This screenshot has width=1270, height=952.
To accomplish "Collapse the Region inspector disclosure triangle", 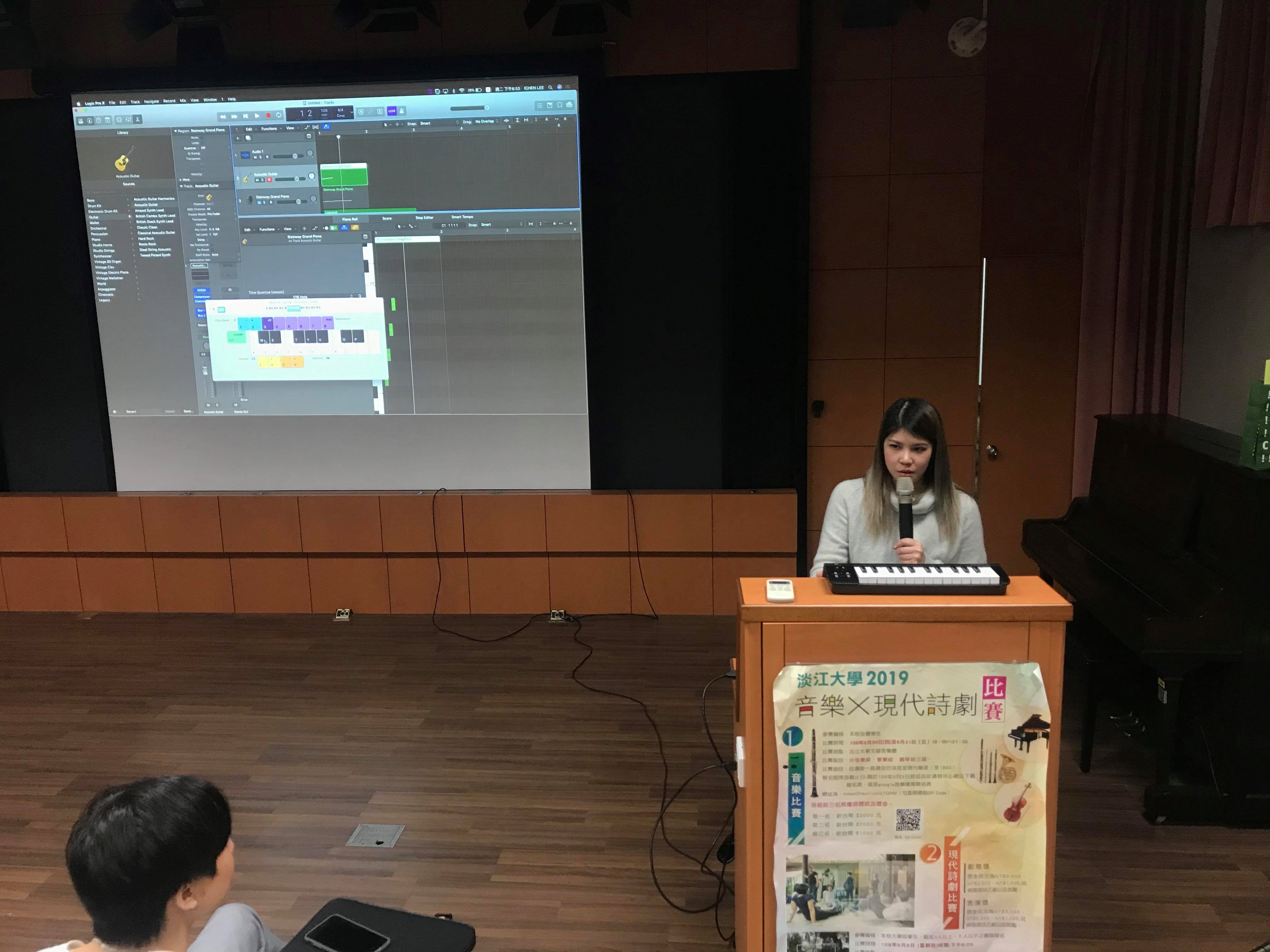I will (x=175, y=131).
